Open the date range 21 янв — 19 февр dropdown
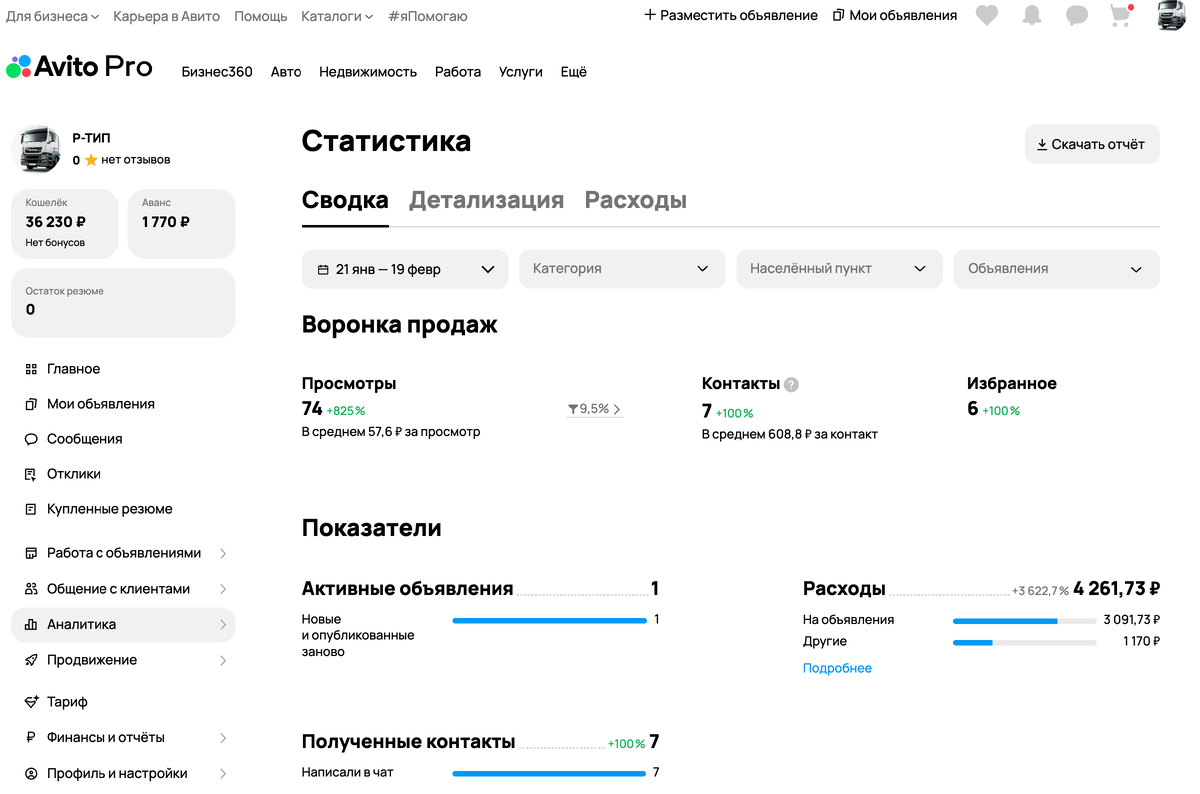The height and width of the screenshot is (794, 1200). coord(405,269)
